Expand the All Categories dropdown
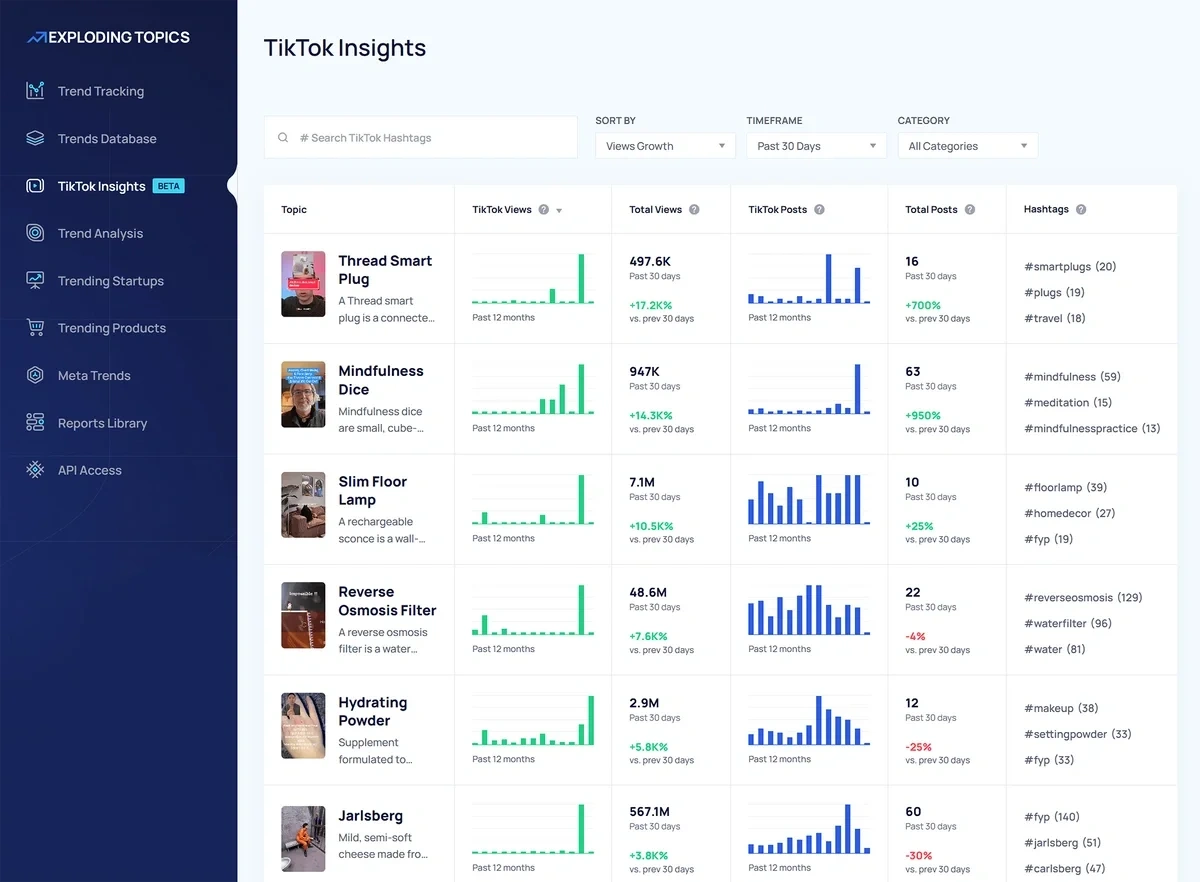This screenshot has width=1200, height=882. (x=967, y=145)
